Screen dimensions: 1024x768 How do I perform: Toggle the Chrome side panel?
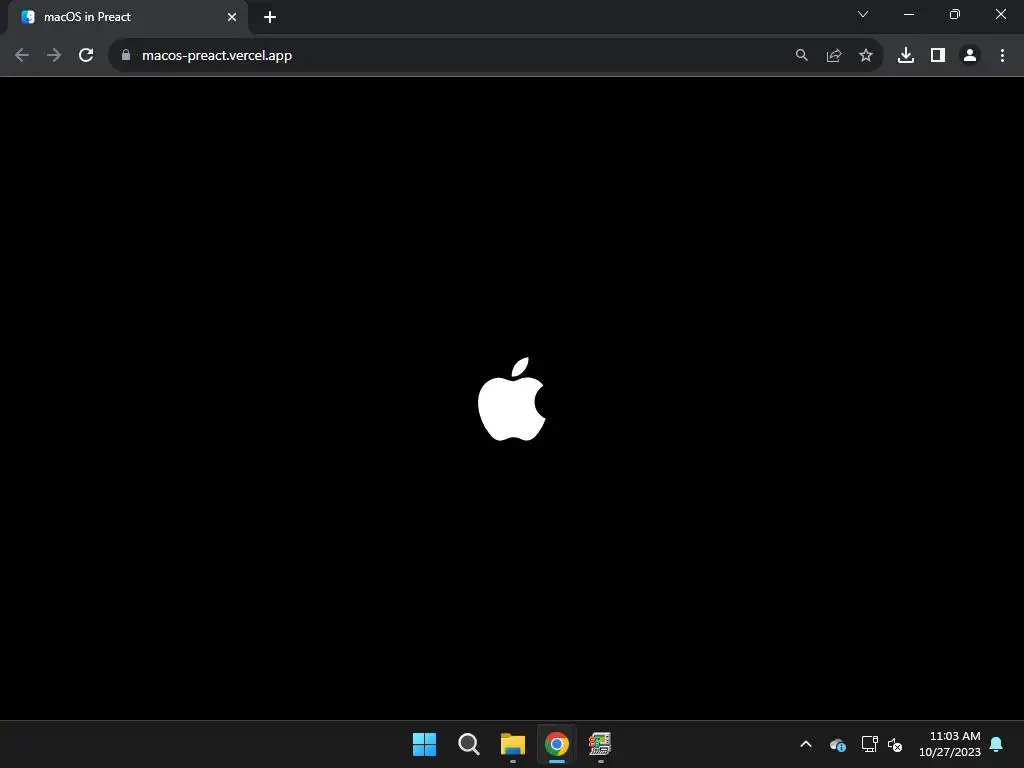coord(938,56)
